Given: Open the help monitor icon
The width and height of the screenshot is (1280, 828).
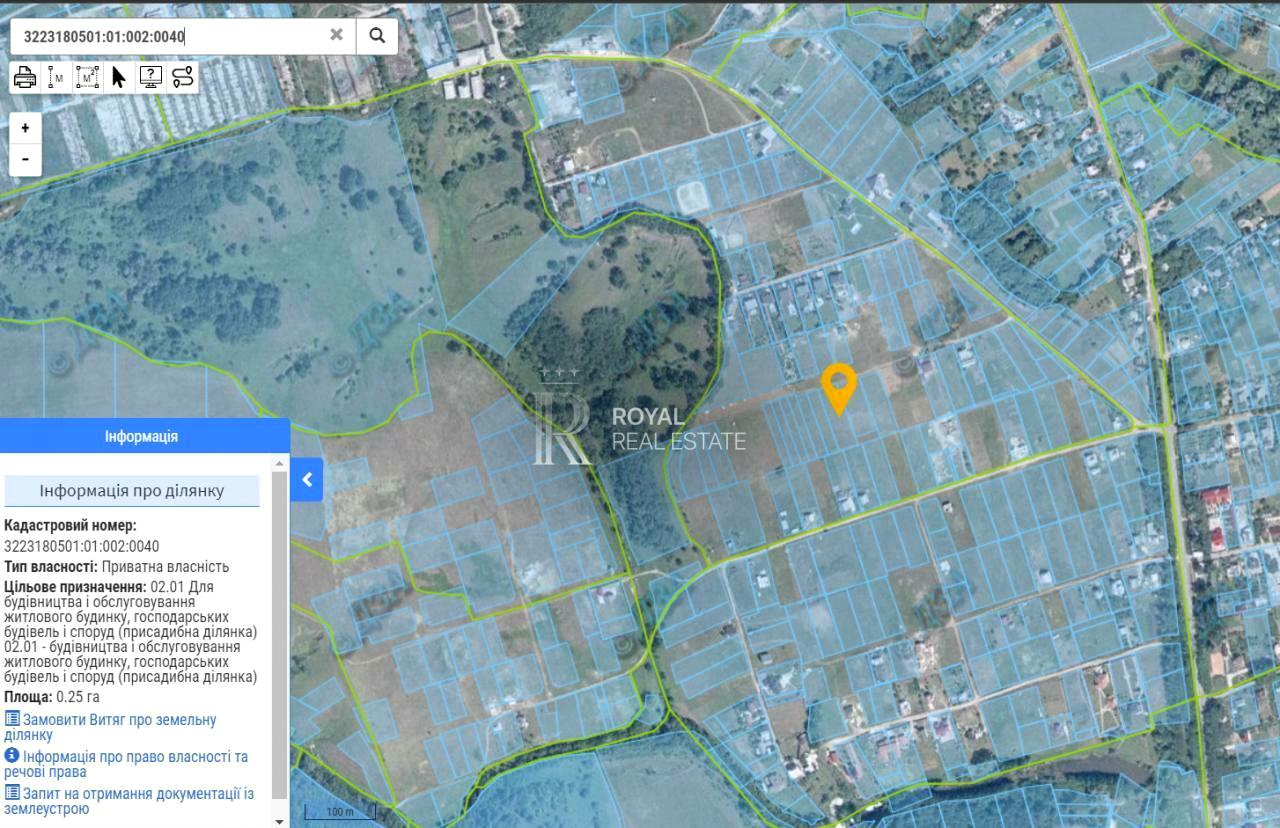Looking at the screenshot, I should [151, 77].
